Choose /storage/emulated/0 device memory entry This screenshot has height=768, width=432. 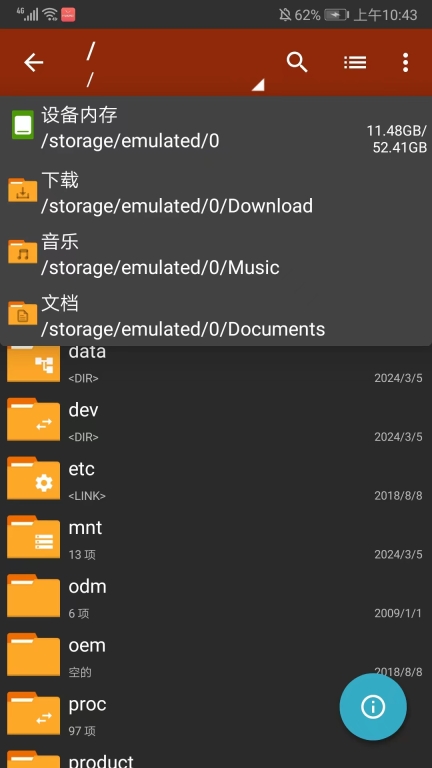tap(216, 128)
